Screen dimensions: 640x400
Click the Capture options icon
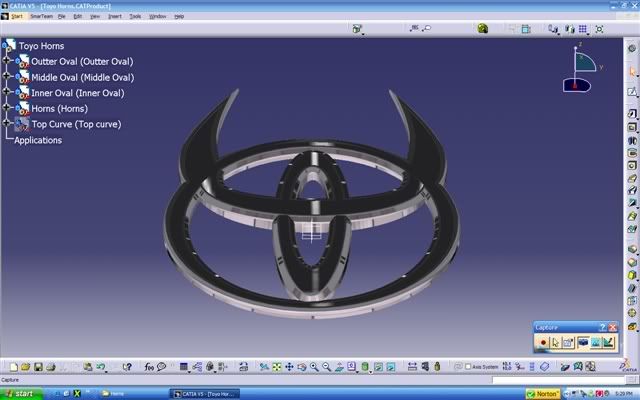click(x=568, y=342)
